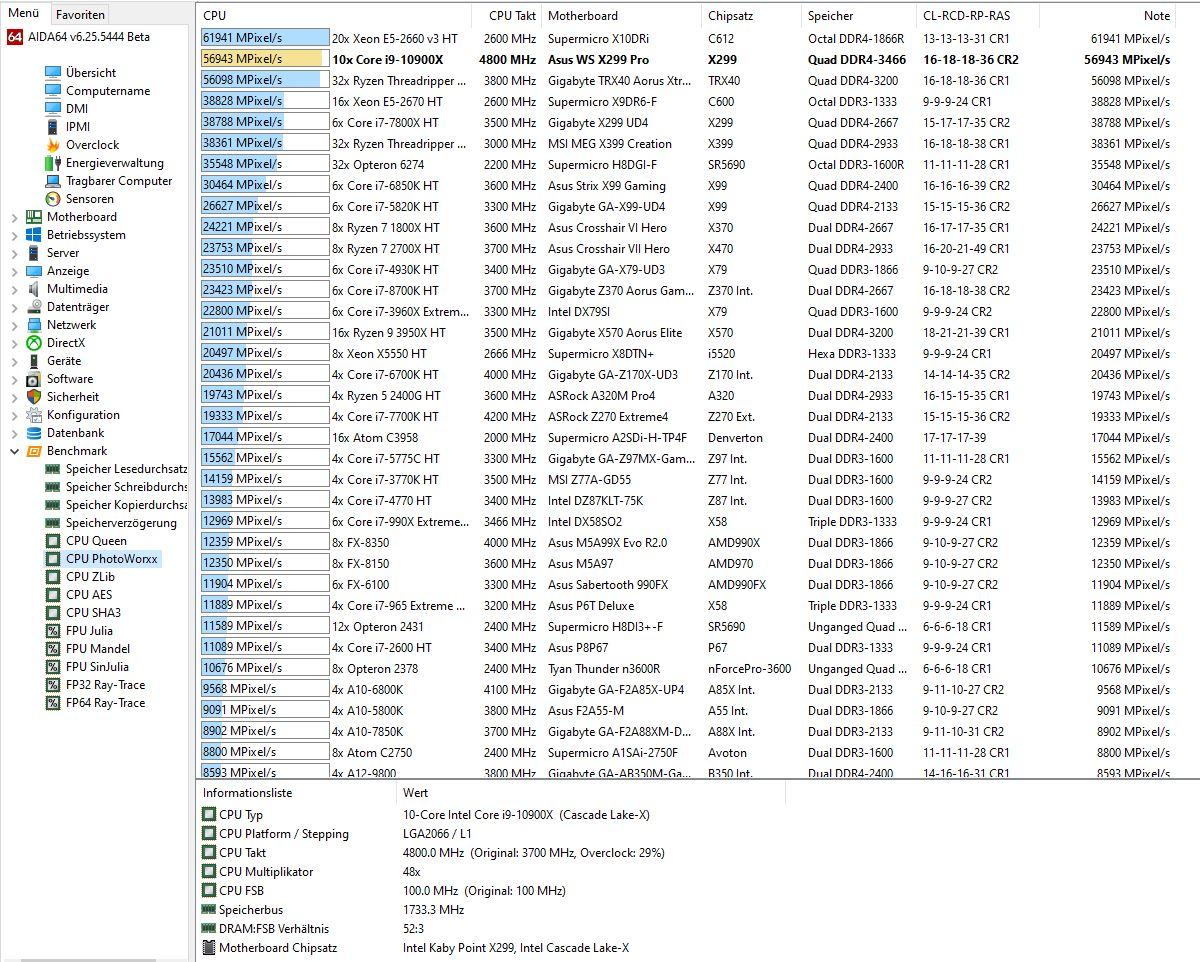
Task: Select the Speicherbus info row
Action: coord(698,910)
